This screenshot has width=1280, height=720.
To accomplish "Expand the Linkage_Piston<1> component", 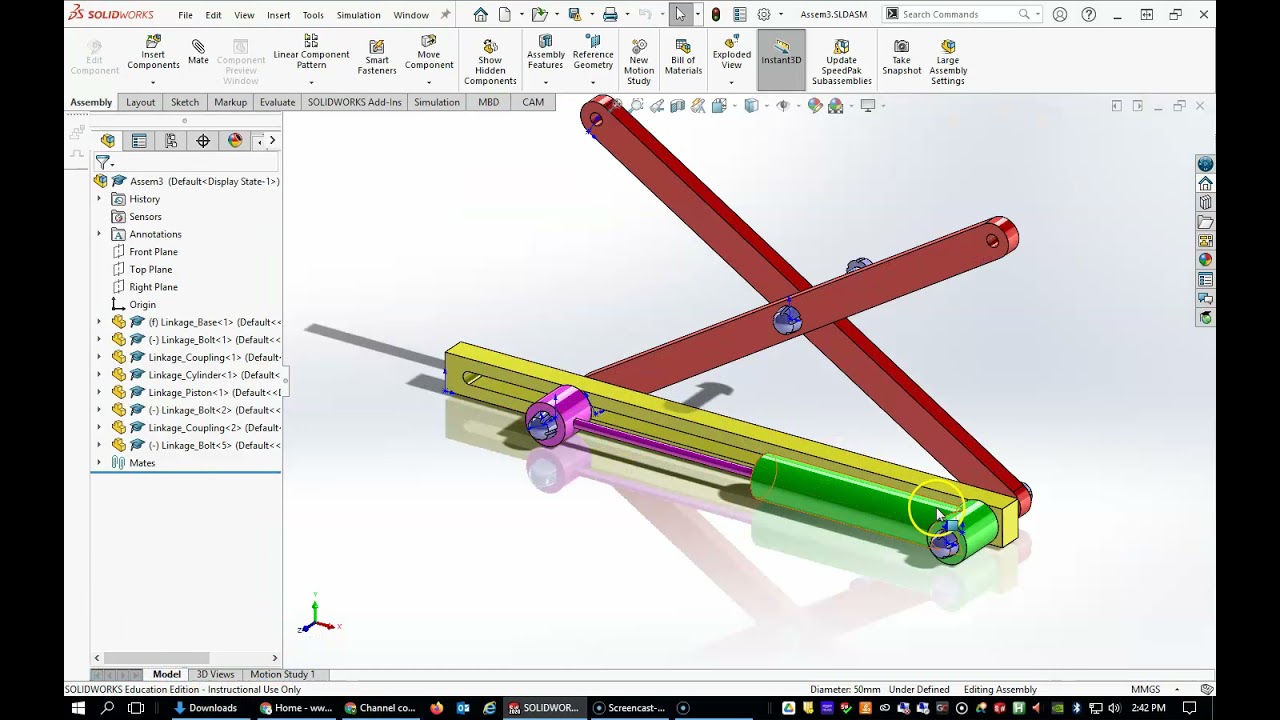I will [x=99, y=392].
